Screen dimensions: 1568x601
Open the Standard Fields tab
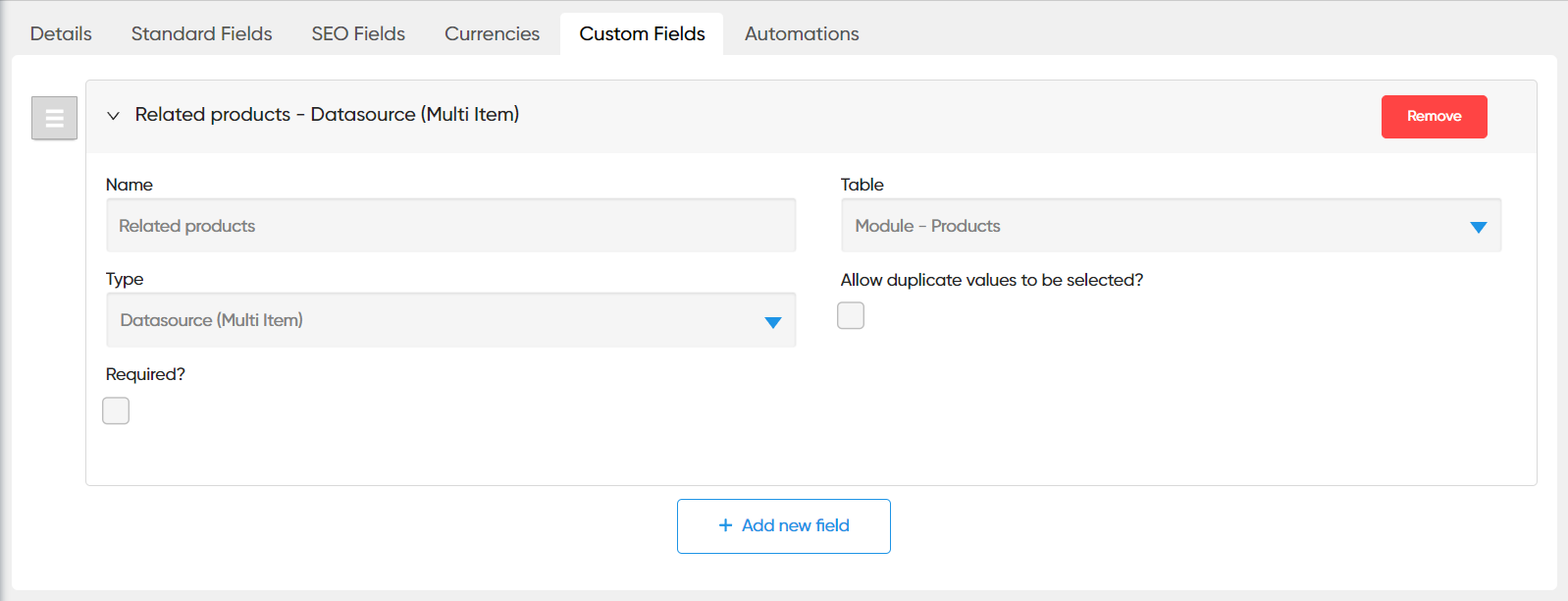coord(201,33)
